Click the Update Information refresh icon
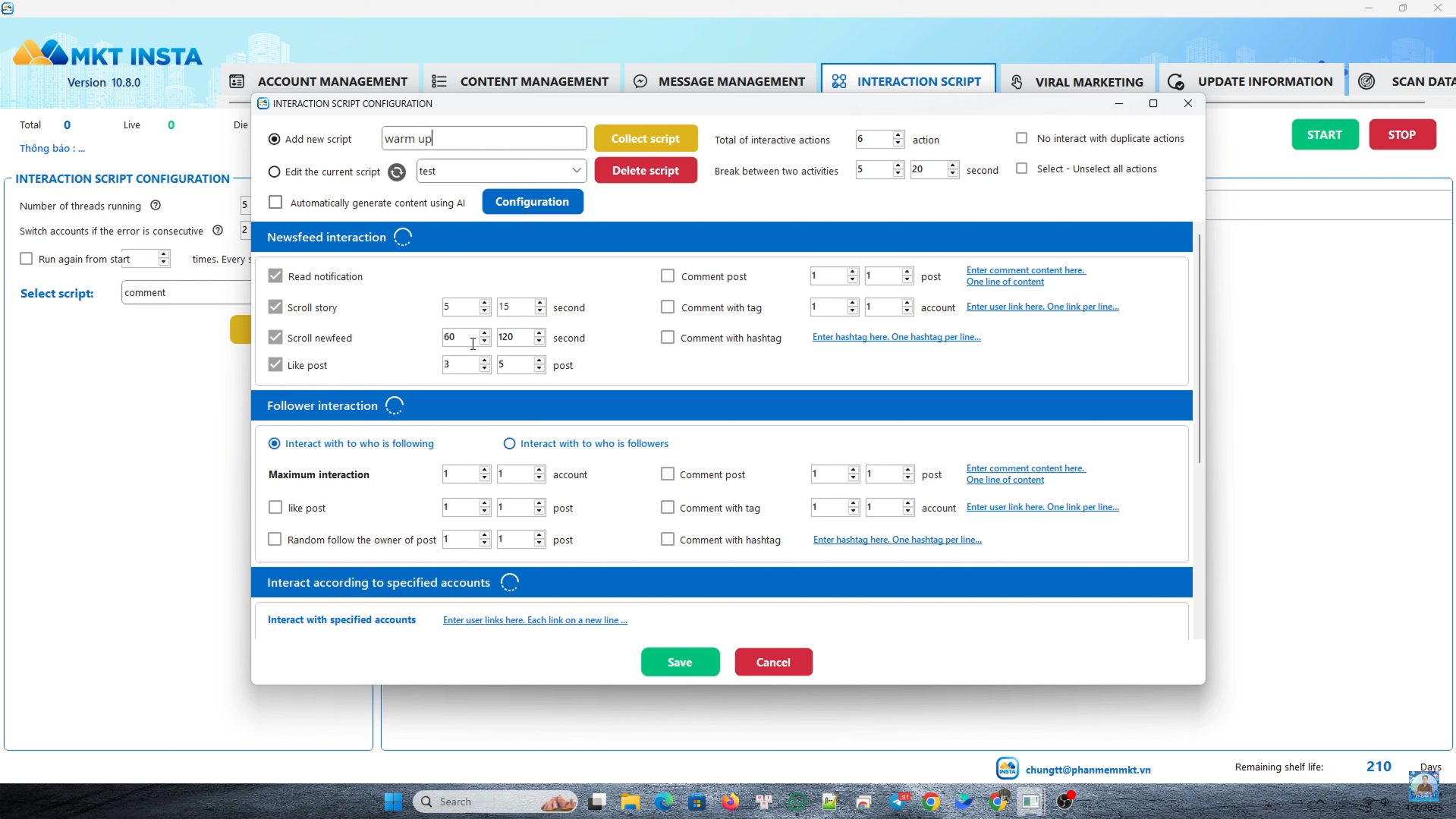The image size is (1456, 819). [1176, 81]
